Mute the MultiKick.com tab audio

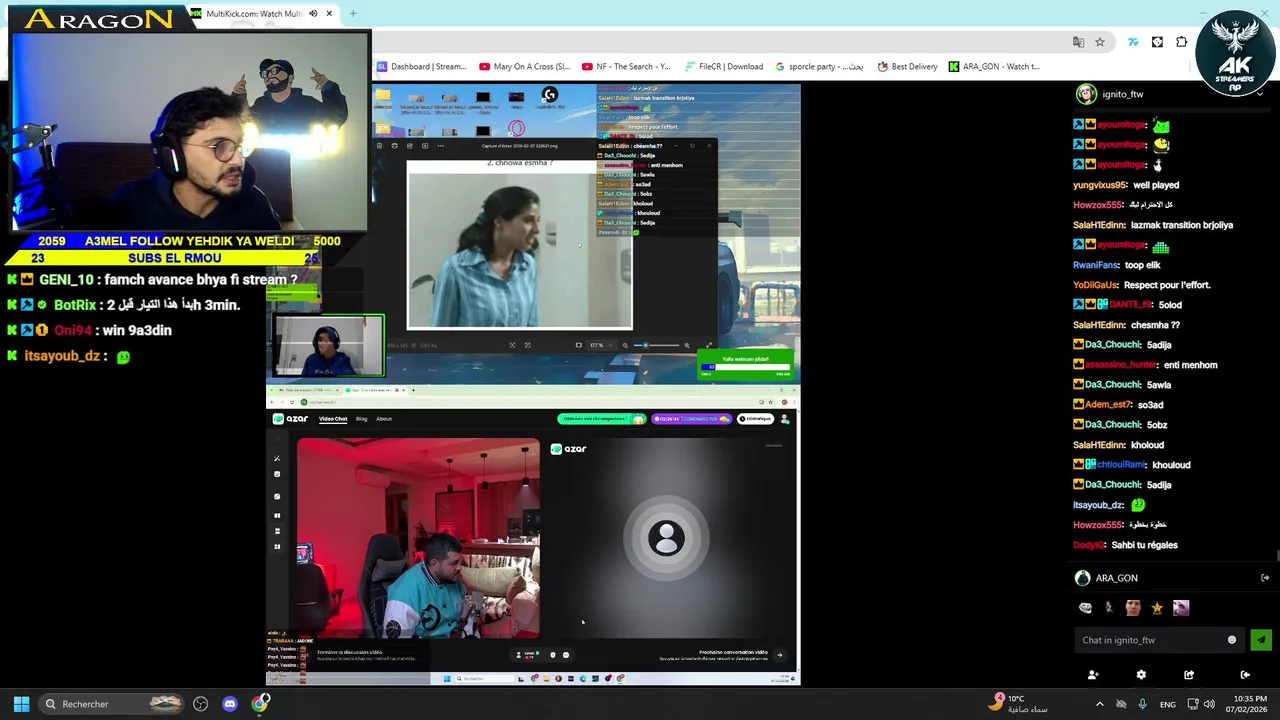pyautogui.click(x=313, y=14)
